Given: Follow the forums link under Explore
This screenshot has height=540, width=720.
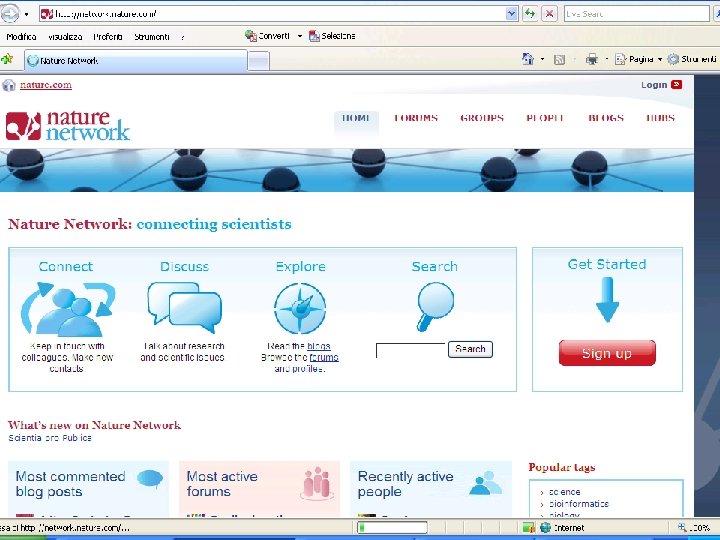Looking at the screenshot, I should (x=324, y=357).
